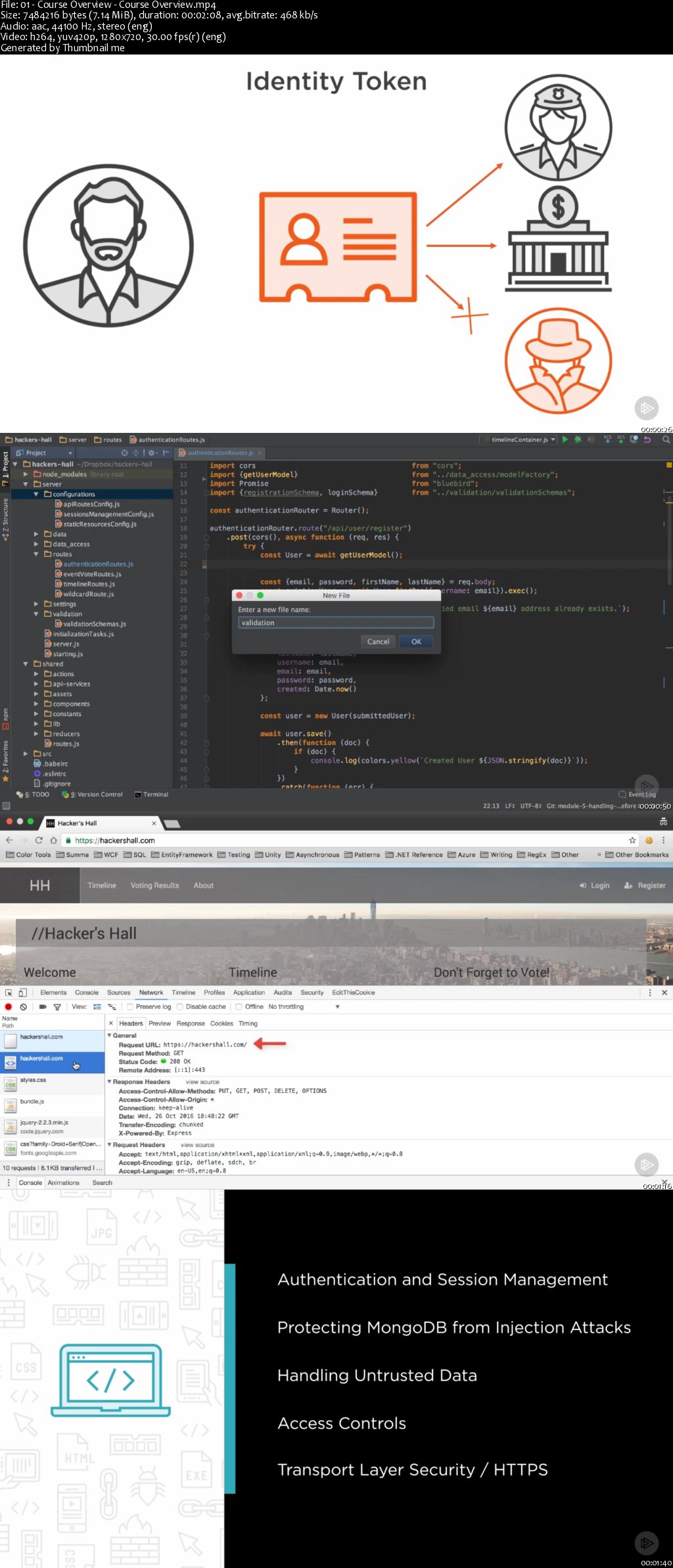Close the DevTools panel with X
Image resolution: width=673 pixels, height=1568 pixels.
pyautogui.click(x=664, y=993)
